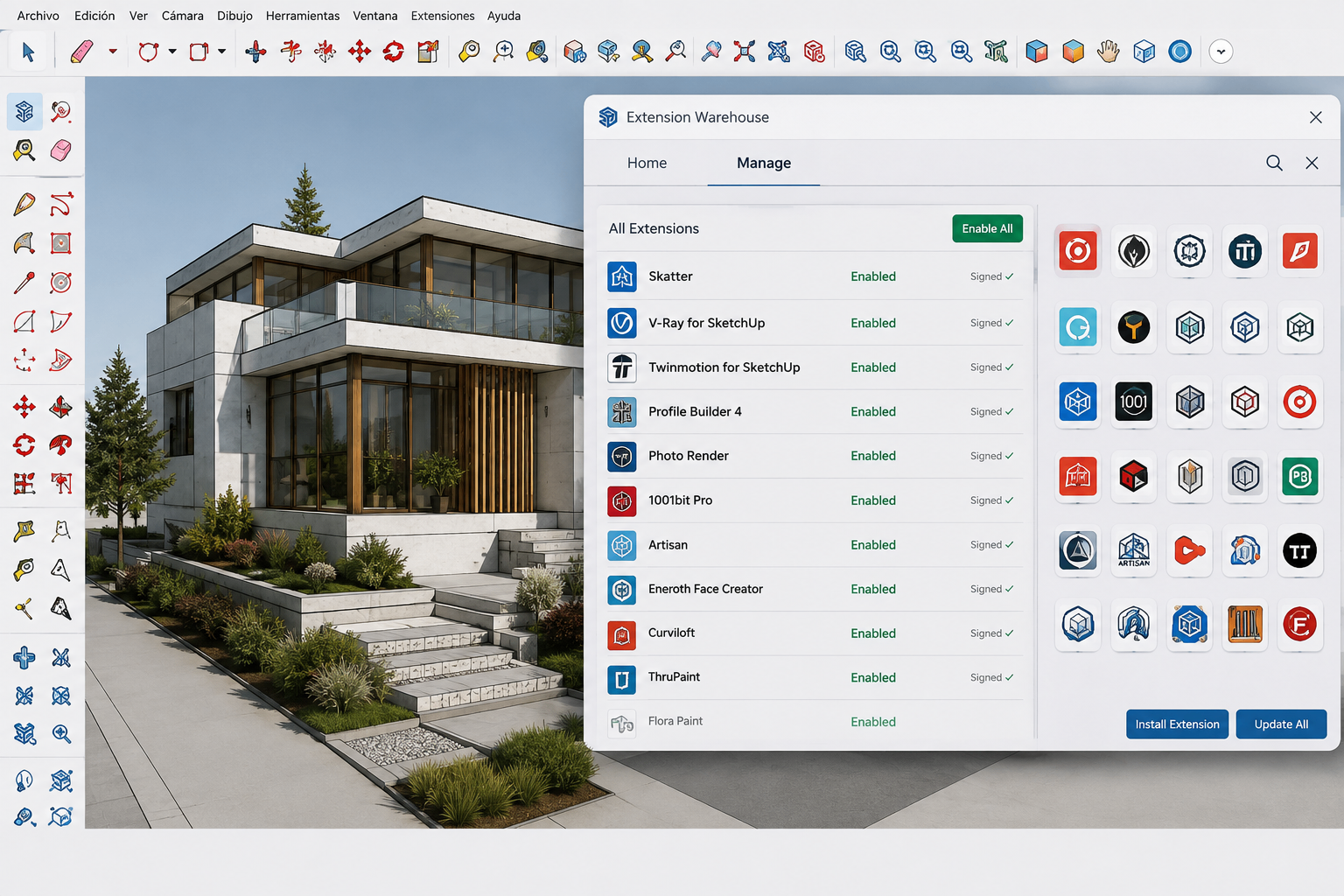
Task: Click the Enabled status for Profile Builder 4
Action: (873, 411)
